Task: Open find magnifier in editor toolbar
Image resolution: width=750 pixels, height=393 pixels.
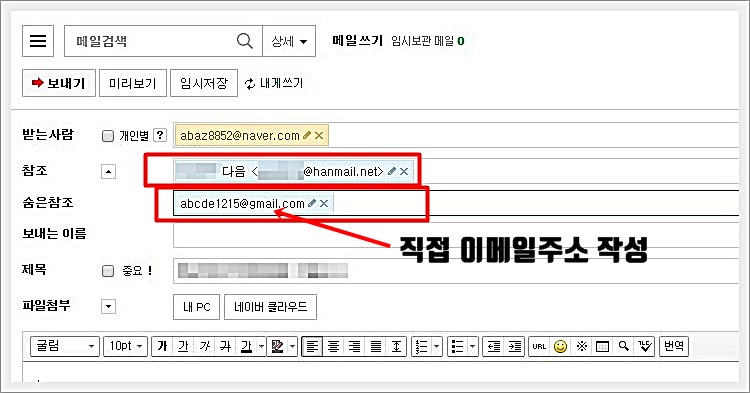Action: pos(623,346)
